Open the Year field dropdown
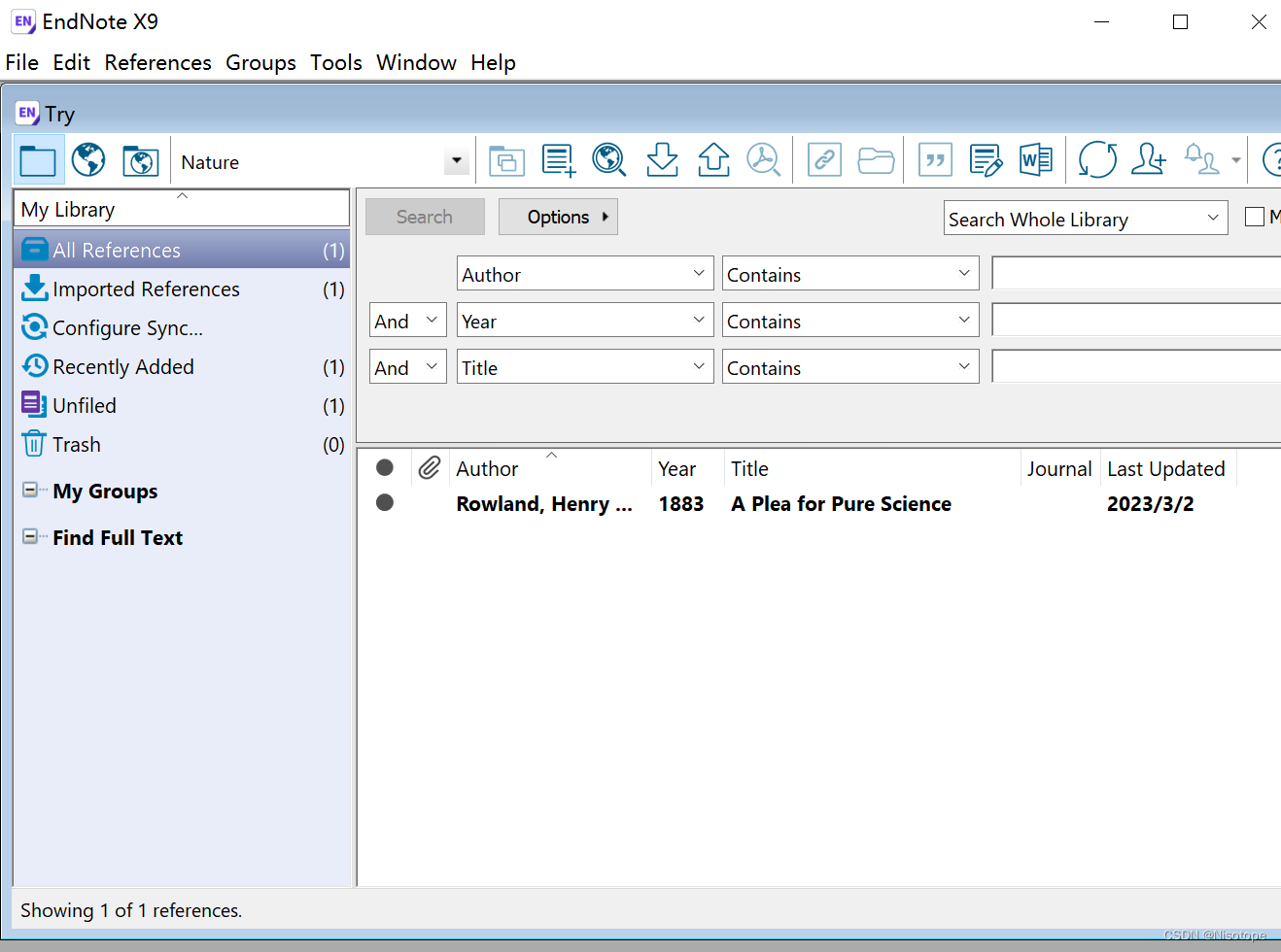This screenshot has height=952, width=1281. (585, 321)
